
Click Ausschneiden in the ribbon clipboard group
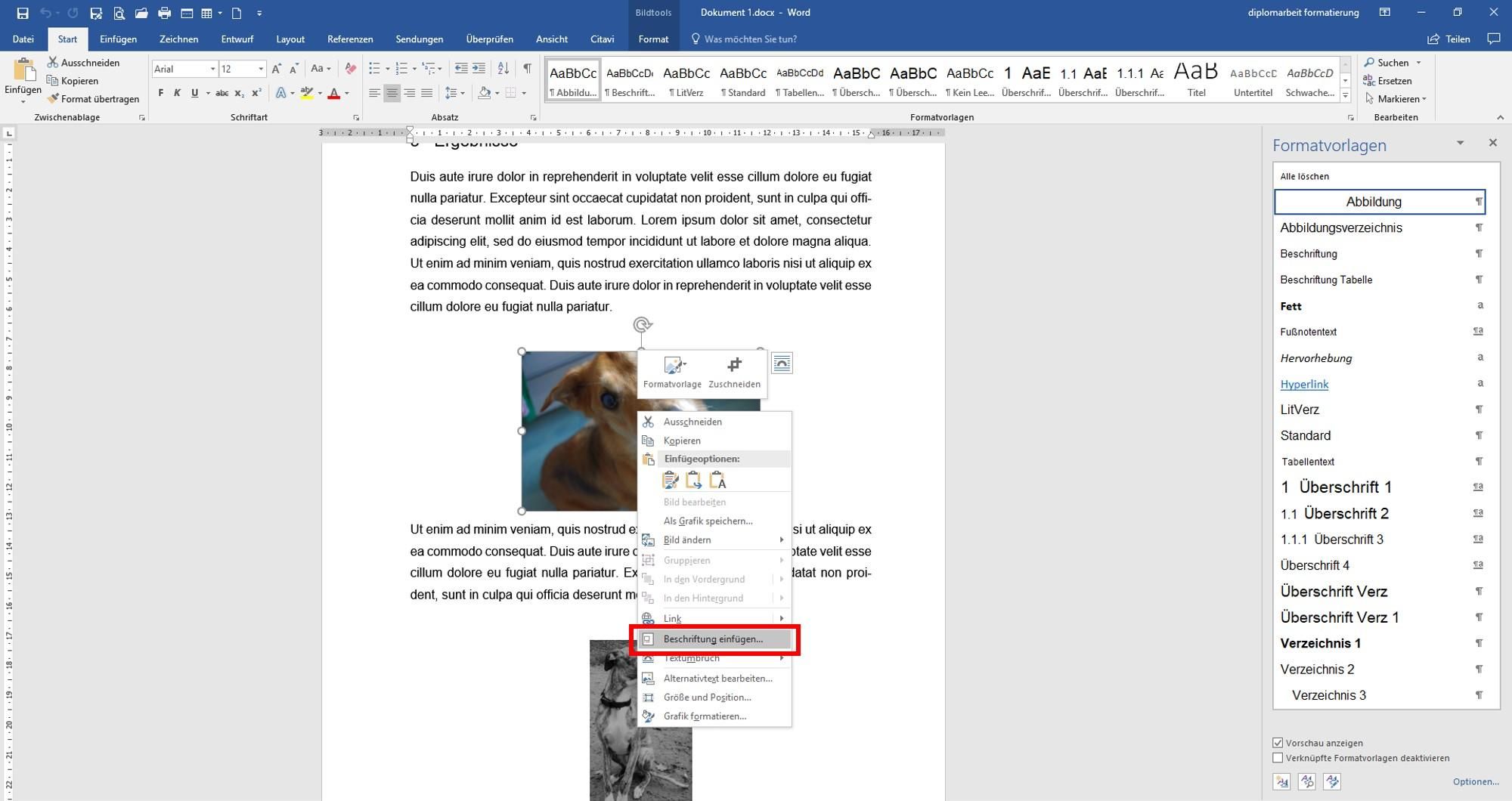pos(83,63)
